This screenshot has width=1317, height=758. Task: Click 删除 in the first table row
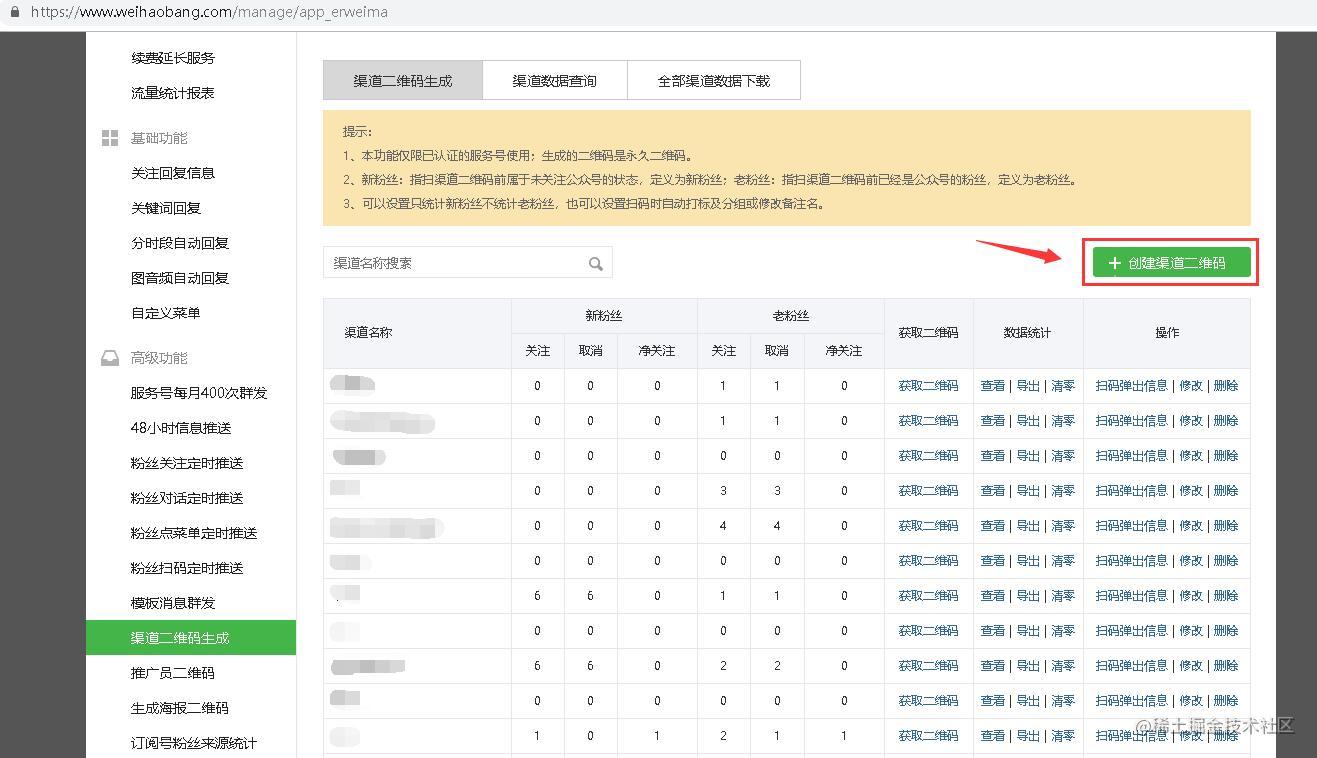[1226, 386]
